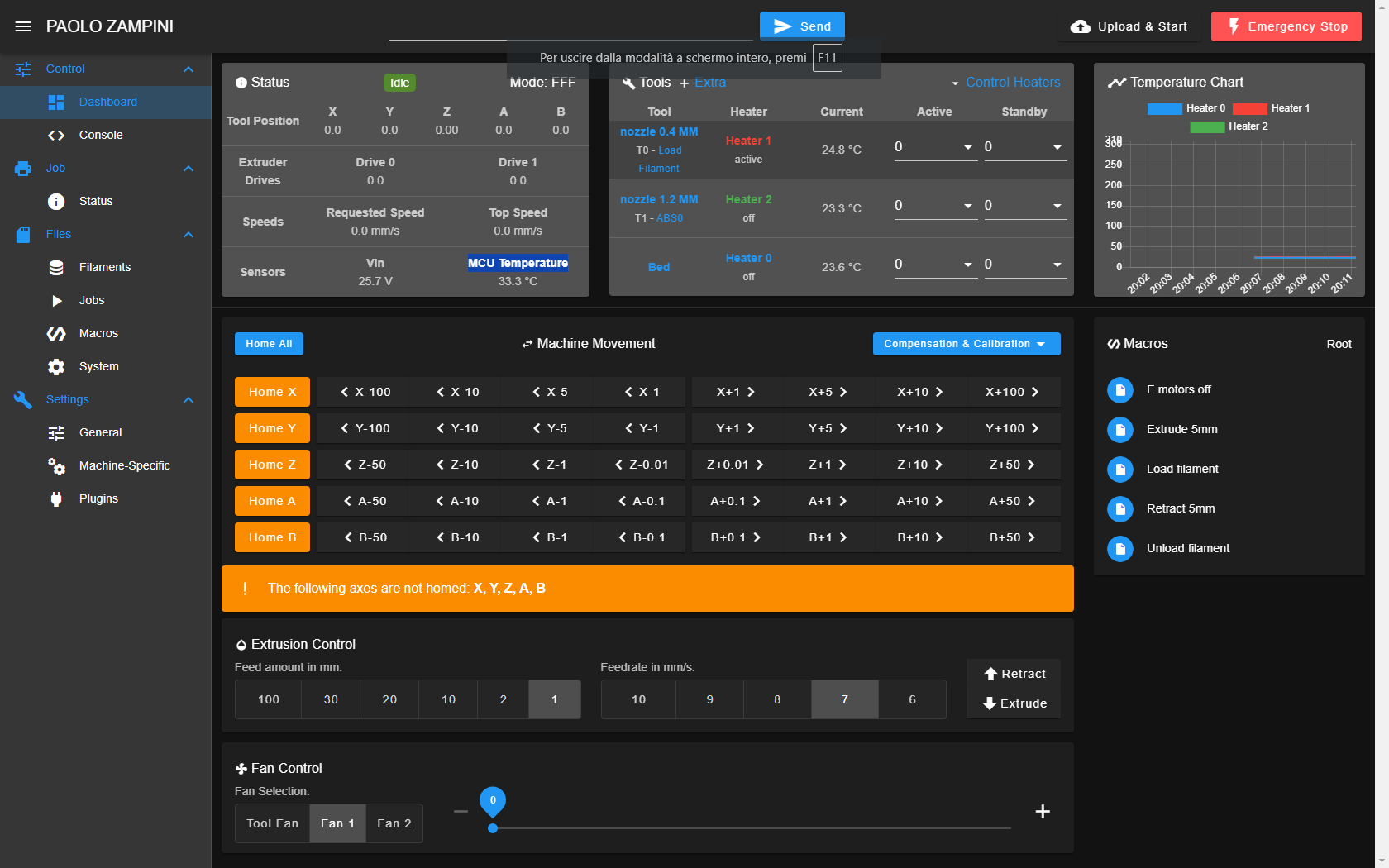Image resolution: width=1389 pixels, height=868 pixels.
Task: Click the Retract button
Action: click(1014, 674)
